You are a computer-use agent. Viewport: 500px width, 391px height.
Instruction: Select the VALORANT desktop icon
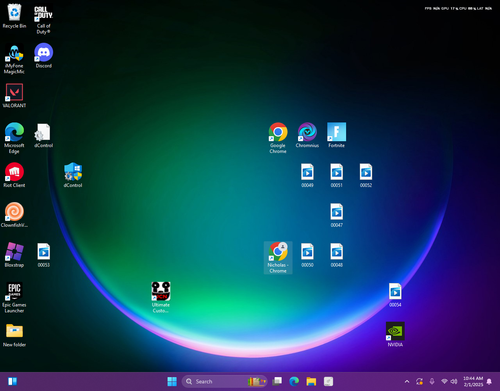point(14,96)
